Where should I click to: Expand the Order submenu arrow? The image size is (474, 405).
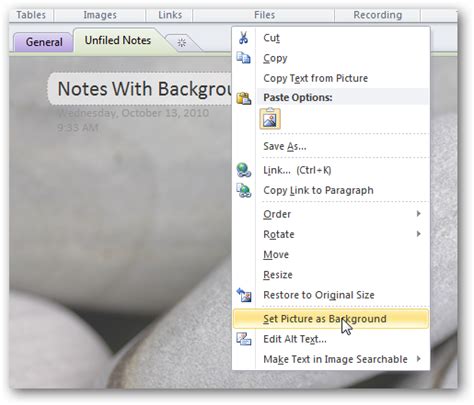[419, 214]
